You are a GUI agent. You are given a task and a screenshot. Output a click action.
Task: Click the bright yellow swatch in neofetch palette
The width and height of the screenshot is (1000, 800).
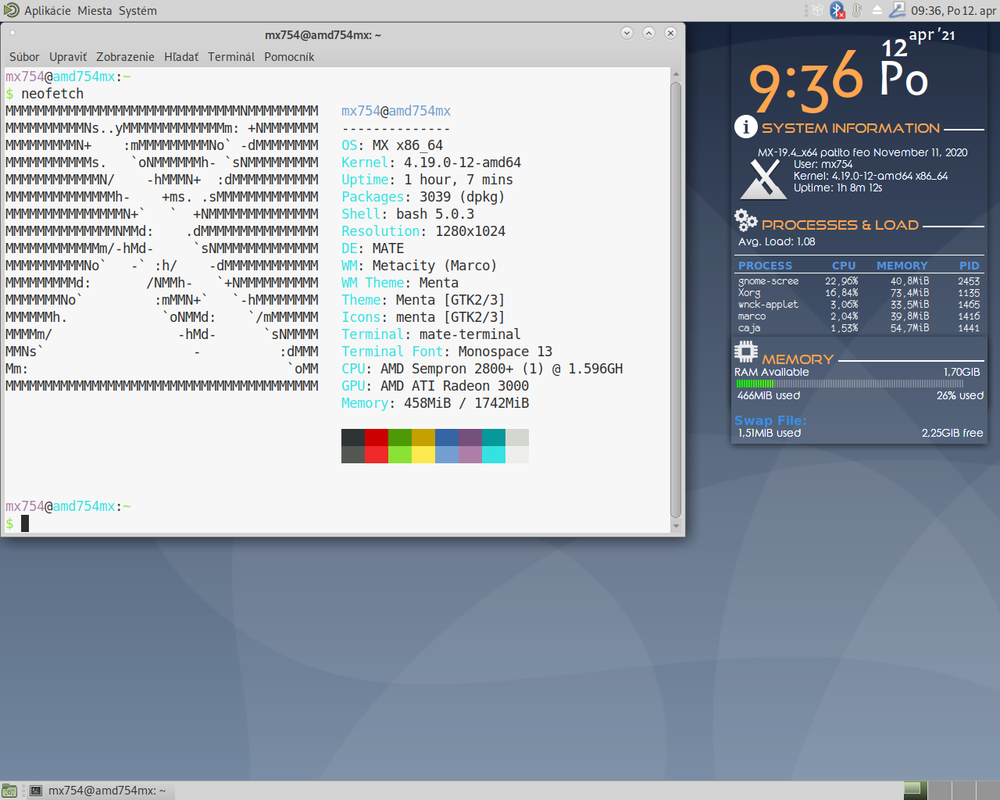(423, 454)
